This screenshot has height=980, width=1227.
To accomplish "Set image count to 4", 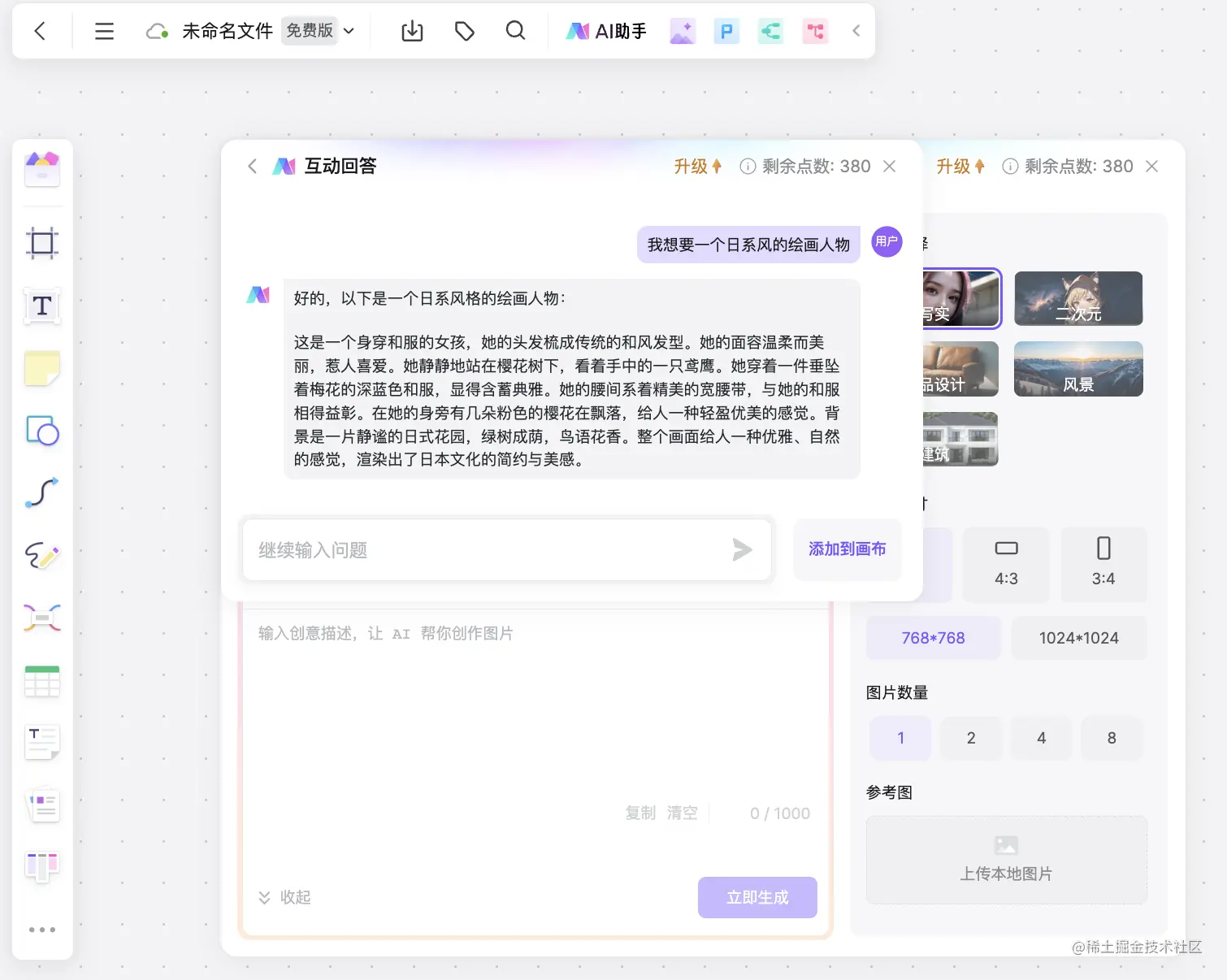I will pyautogui.click(x=1041, y=738).
